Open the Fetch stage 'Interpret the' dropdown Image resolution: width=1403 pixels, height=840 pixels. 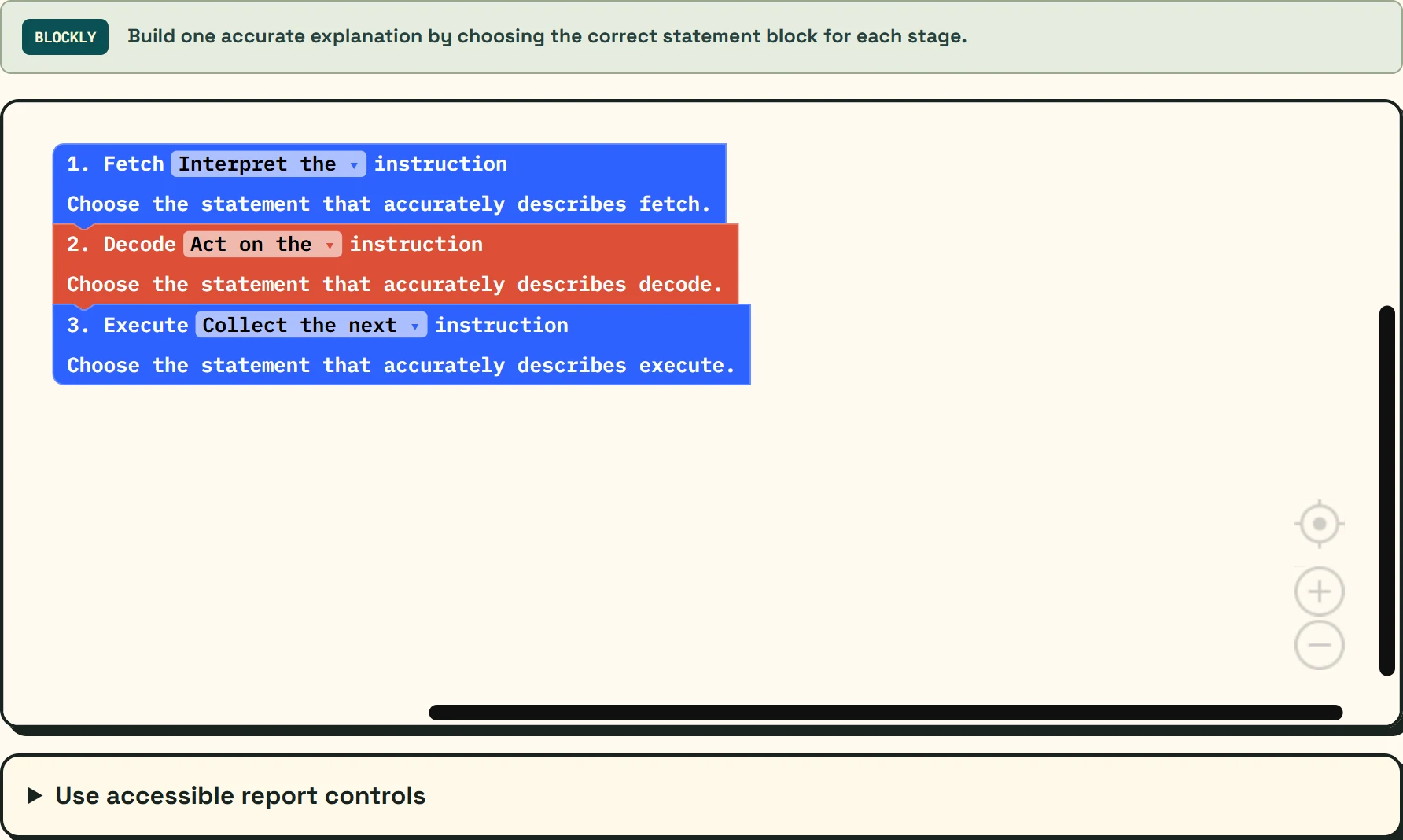tap(269, 164)
